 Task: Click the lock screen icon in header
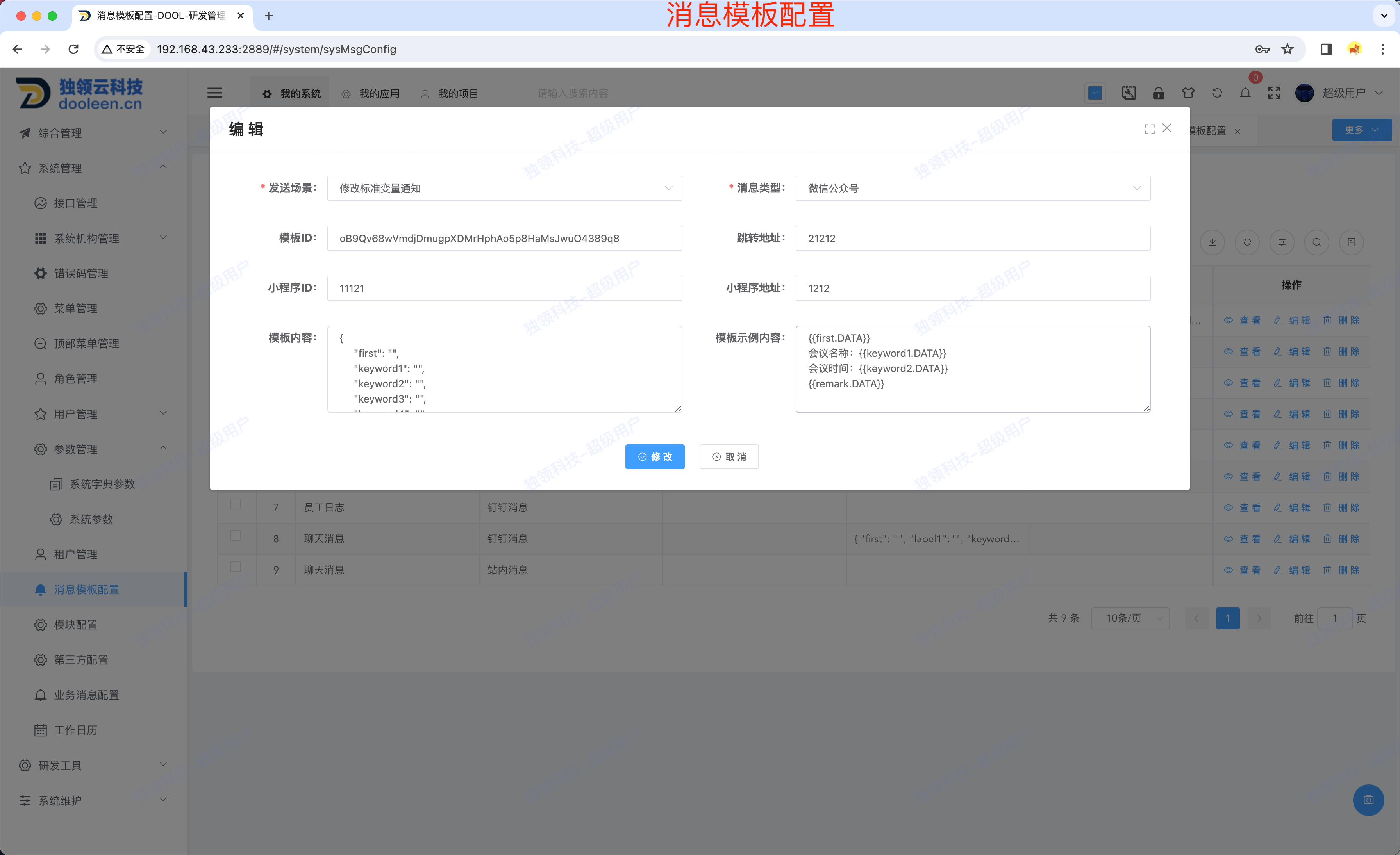1158,93
